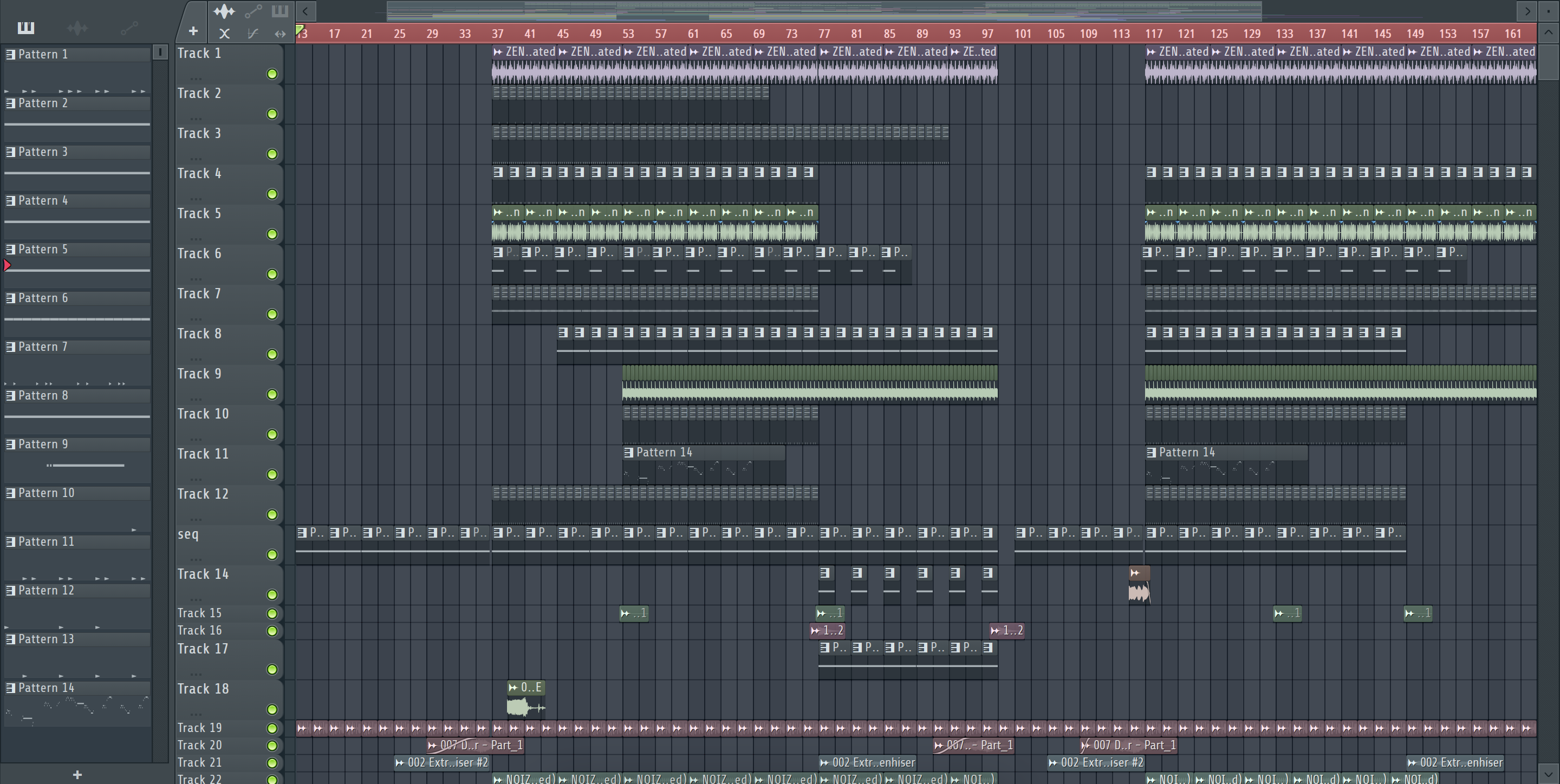Open second Pattern 14 clip menu near bar 117

[x=1151, y=452]
